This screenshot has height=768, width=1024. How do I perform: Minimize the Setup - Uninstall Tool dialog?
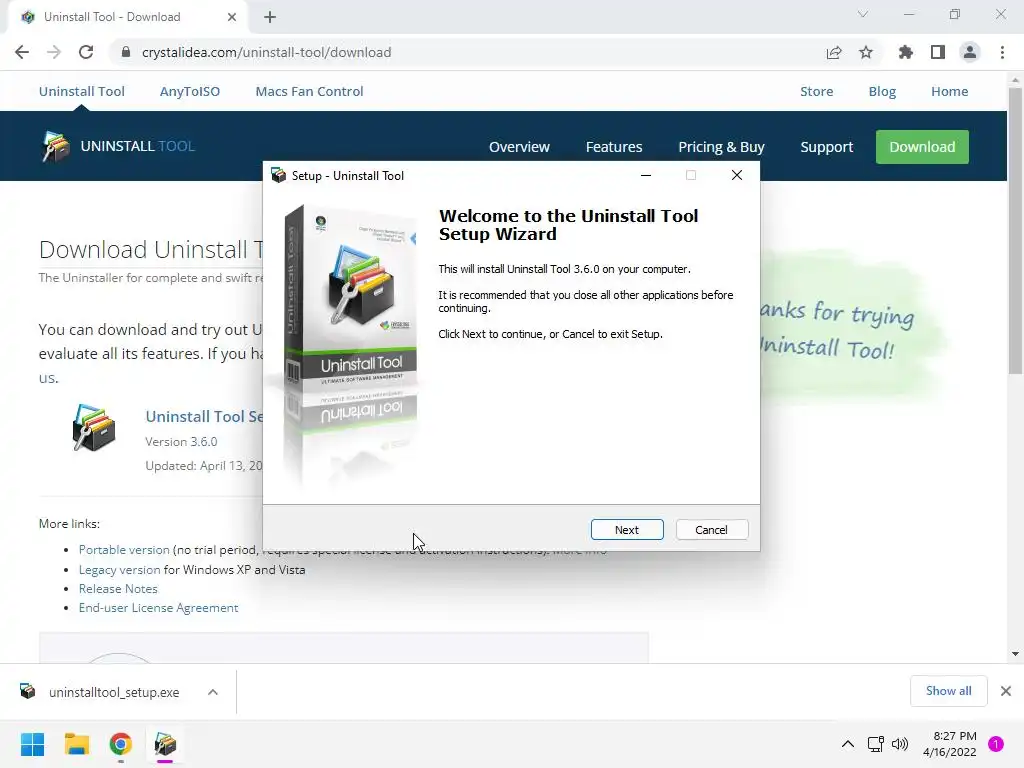click(646, 175)
